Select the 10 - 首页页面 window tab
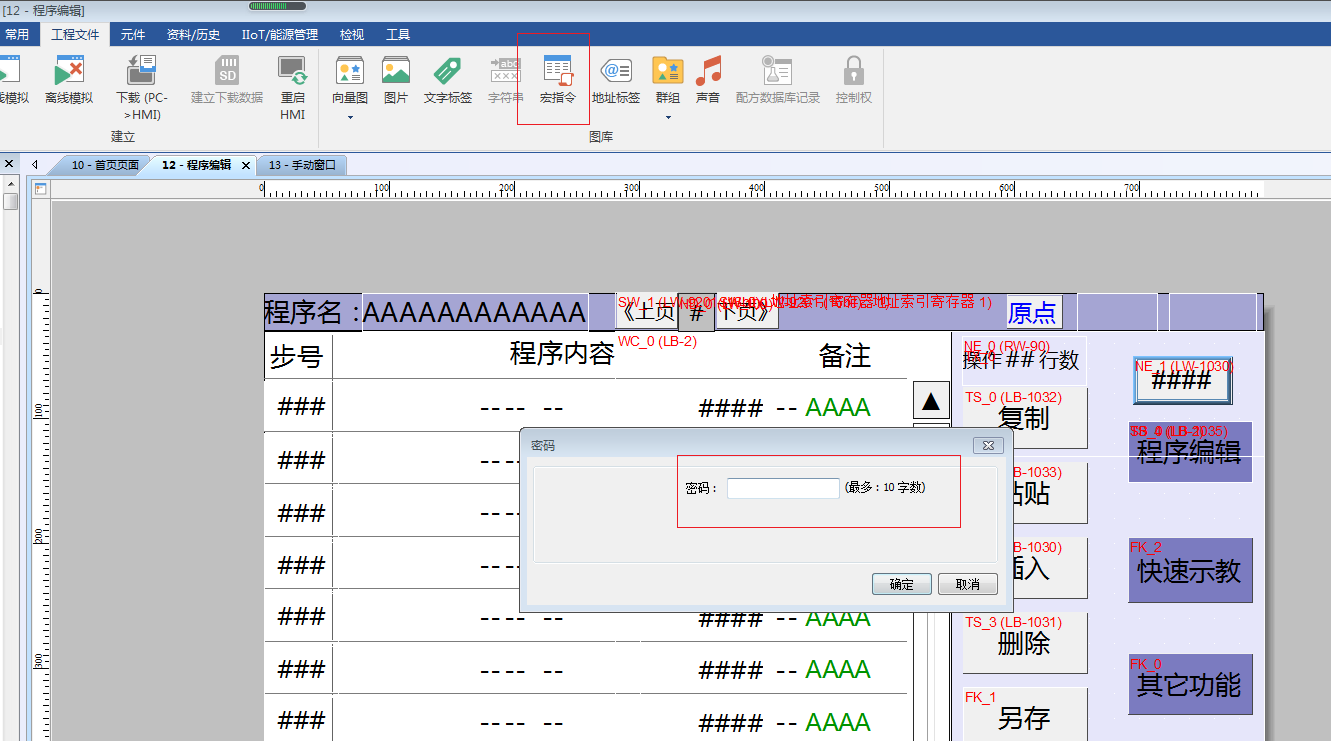This screenshot has width=1331, height=741. [104, 165]
